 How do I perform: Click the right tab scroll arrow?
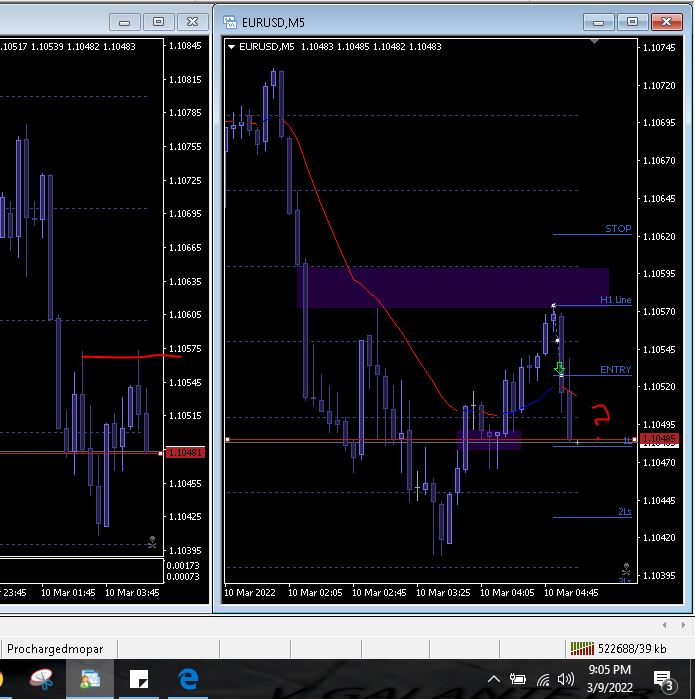[x=683, y=625]
